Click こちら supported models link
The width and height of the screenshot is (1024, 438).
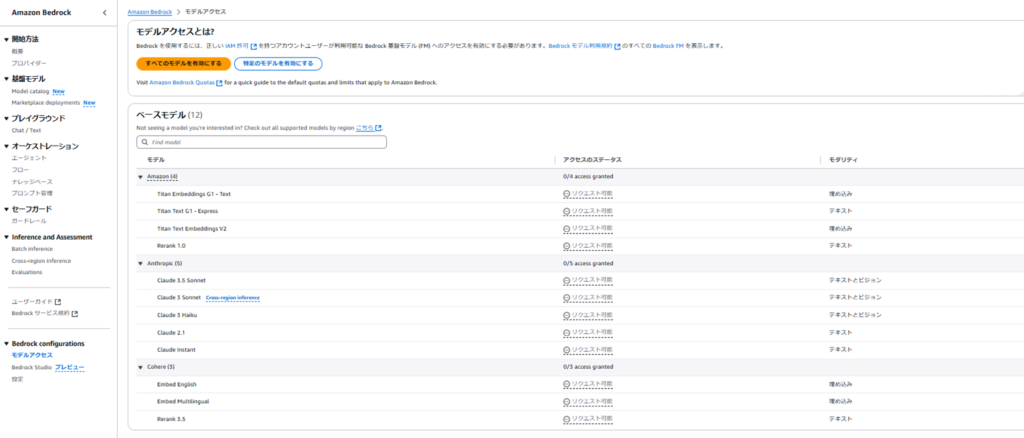[x=365, y=128]
